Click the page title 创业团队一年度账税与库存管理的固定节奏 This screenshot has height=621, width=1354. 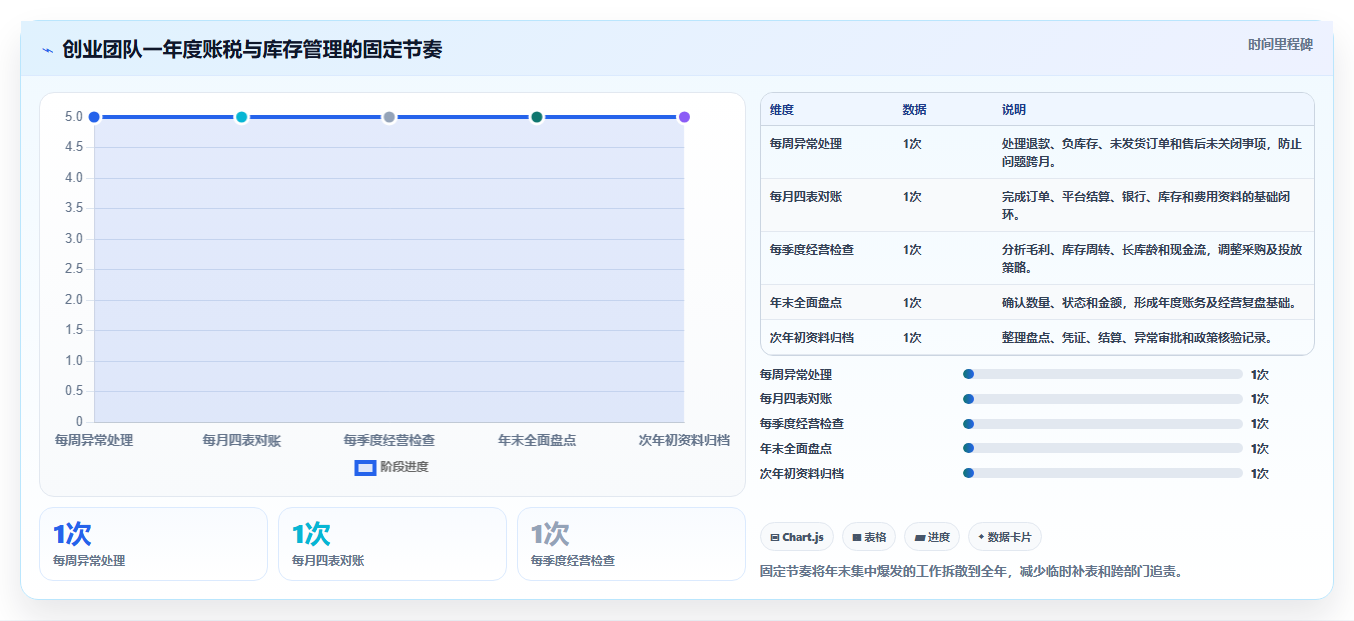pyautogui.click(x=252, y=50)
